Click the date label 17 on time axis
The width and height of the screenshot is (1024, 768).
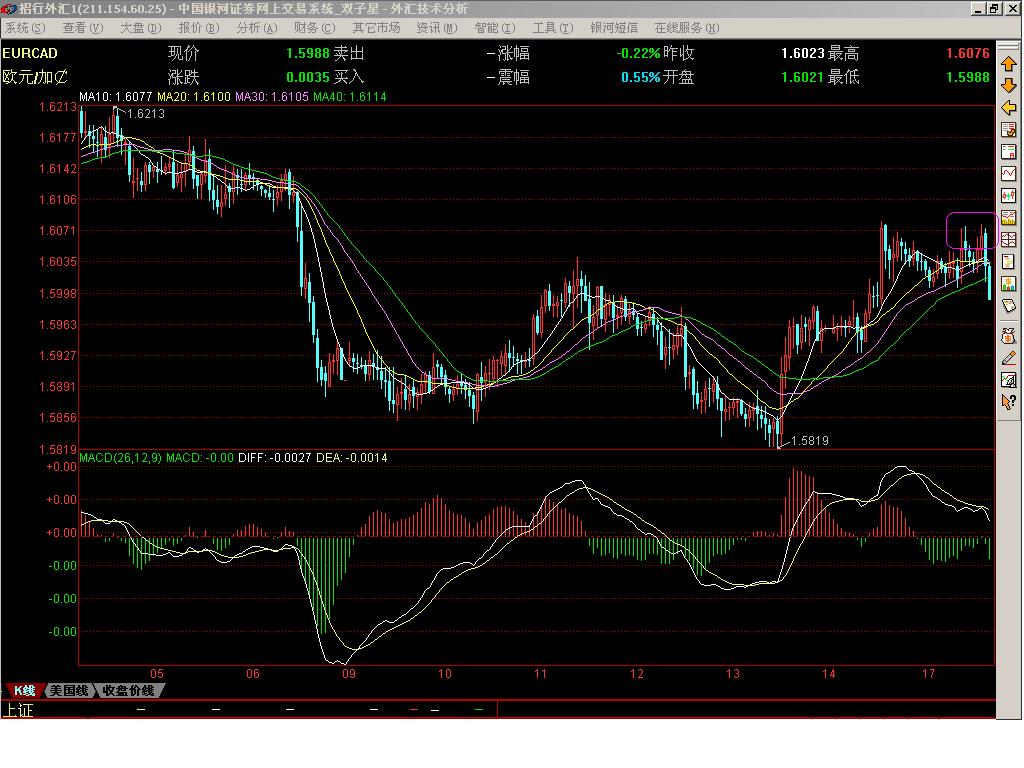click(928, 673)
